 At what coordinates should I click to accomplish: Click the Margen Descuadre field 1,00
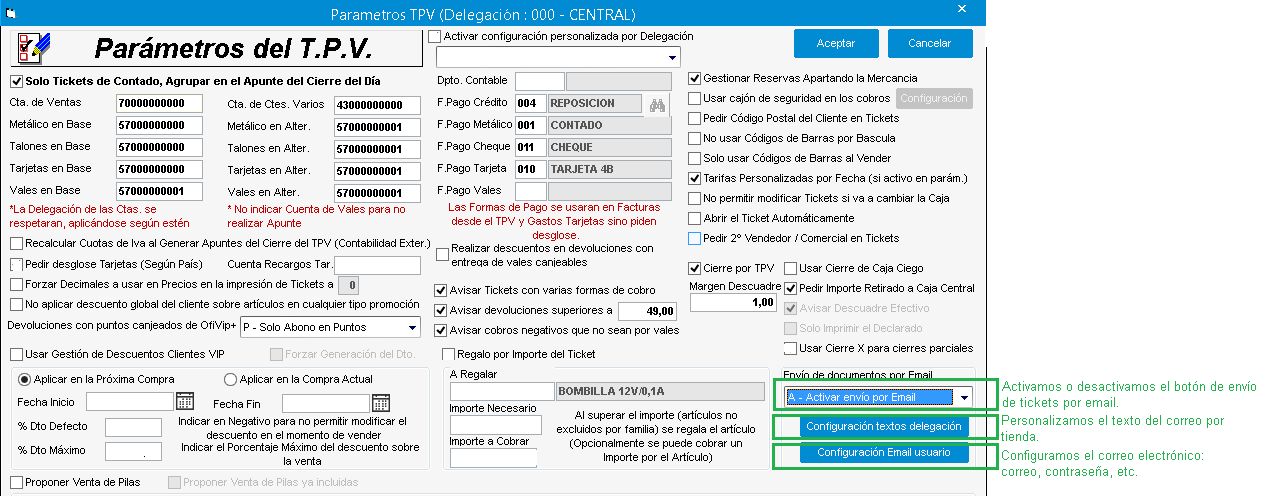[734, 302]
